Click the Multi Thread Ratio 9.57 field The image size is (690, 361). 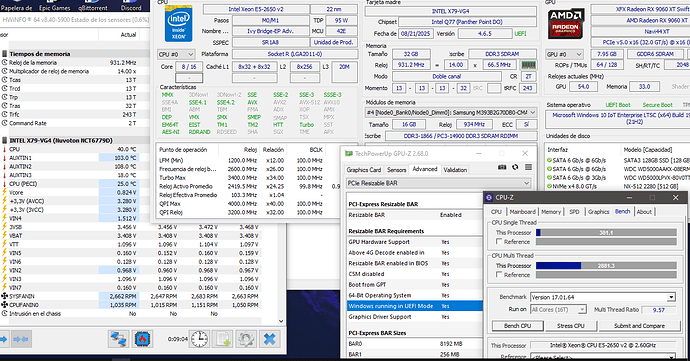pyautogui.click(x=659, y=310)
